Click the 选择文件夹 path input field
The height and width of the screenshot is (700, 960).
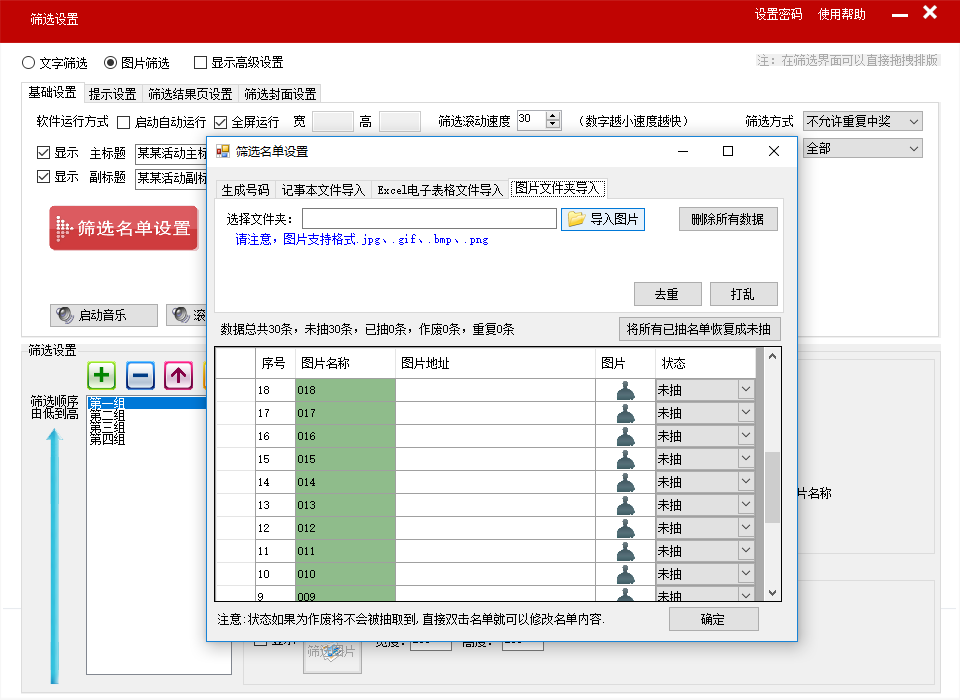pos(429,219)
